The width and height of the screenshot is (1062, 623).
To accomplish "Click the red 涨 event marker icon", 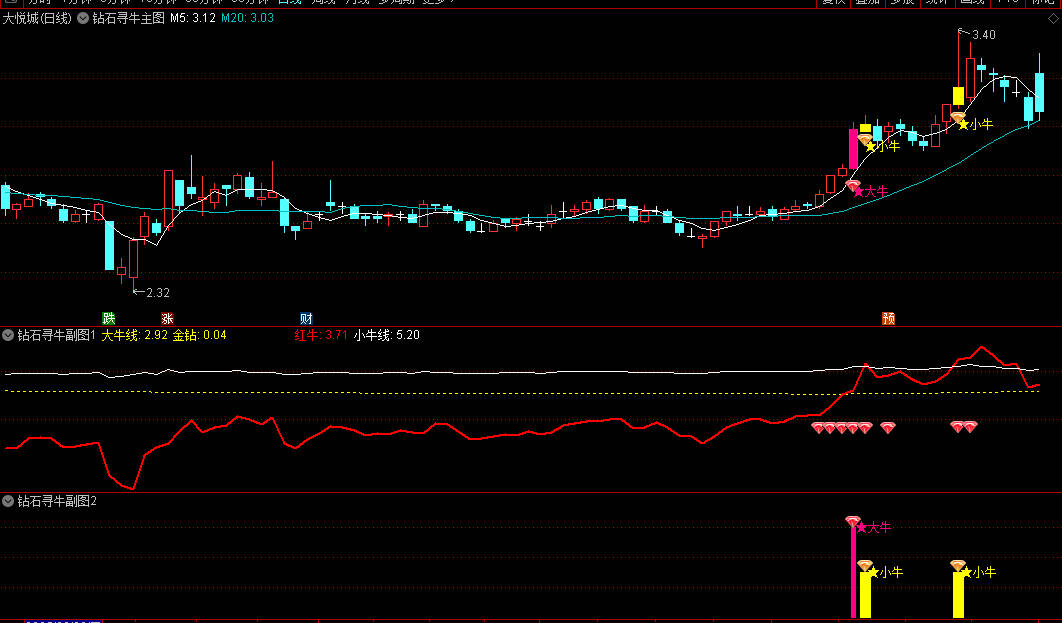I will coord(167,318).
